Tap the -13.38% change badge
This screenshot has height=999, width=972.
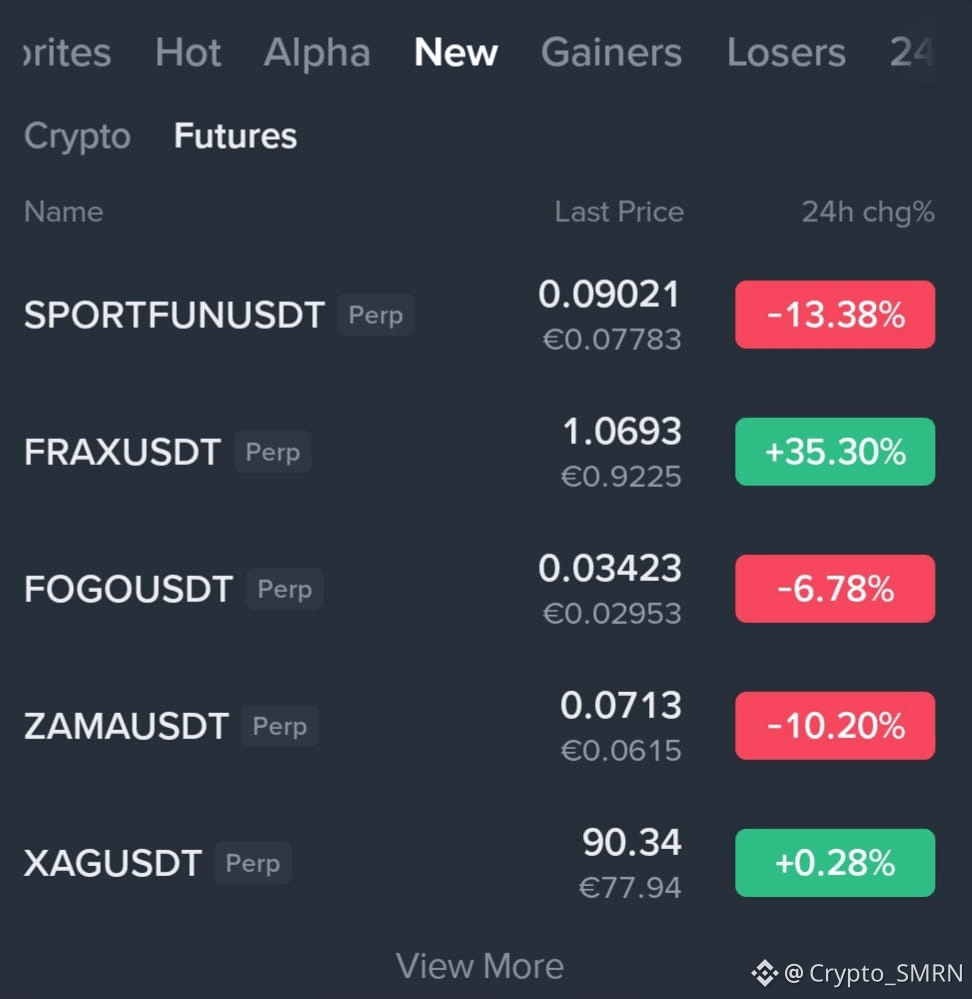pyautogui.click(x=835, y=315)
